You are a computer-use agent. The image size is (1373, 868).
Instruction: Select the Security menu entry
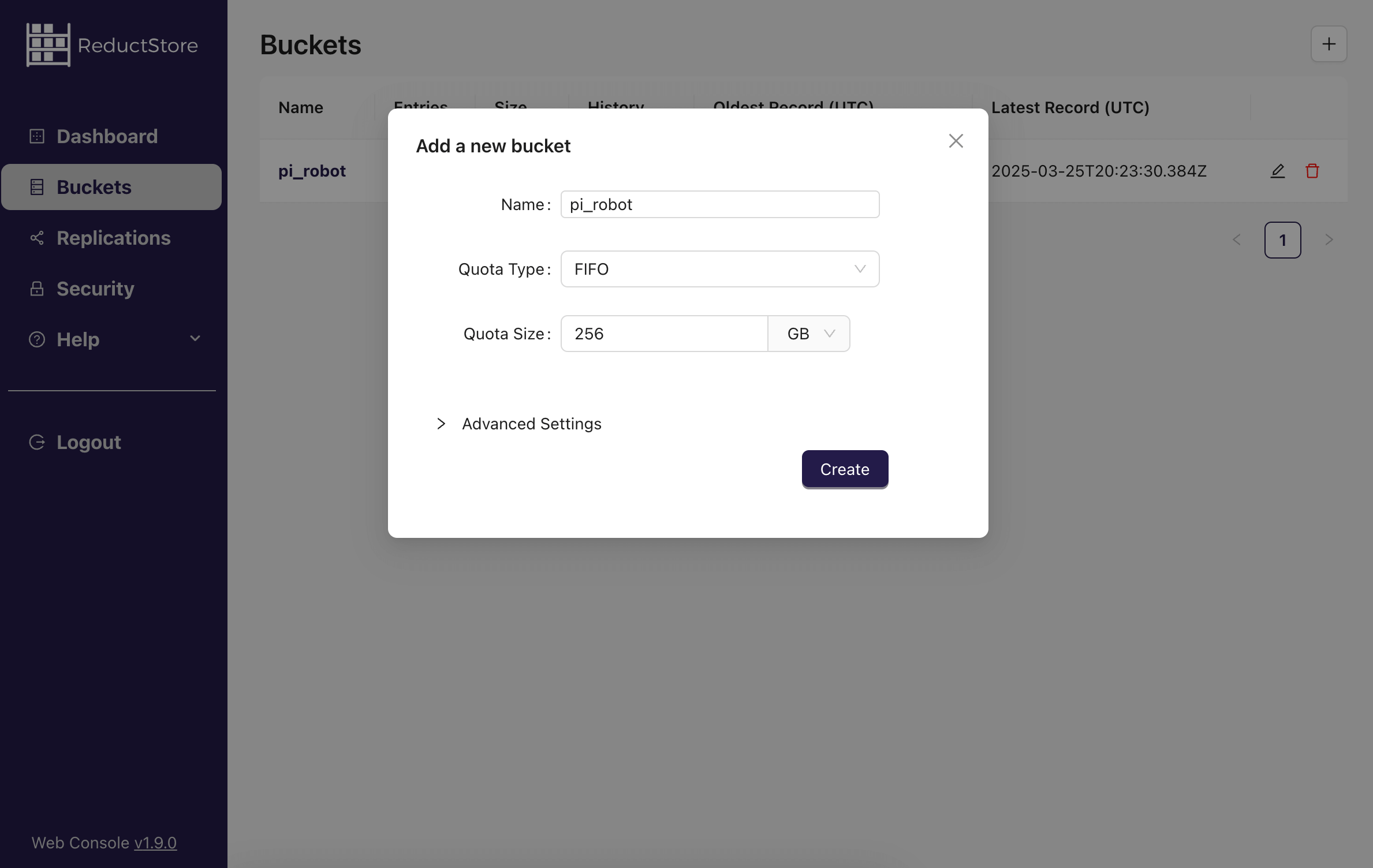(95, 289)
